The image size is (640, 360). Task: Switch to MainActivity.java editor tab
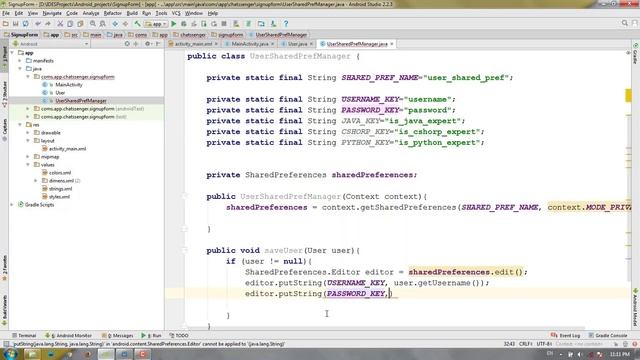(249, 44)
